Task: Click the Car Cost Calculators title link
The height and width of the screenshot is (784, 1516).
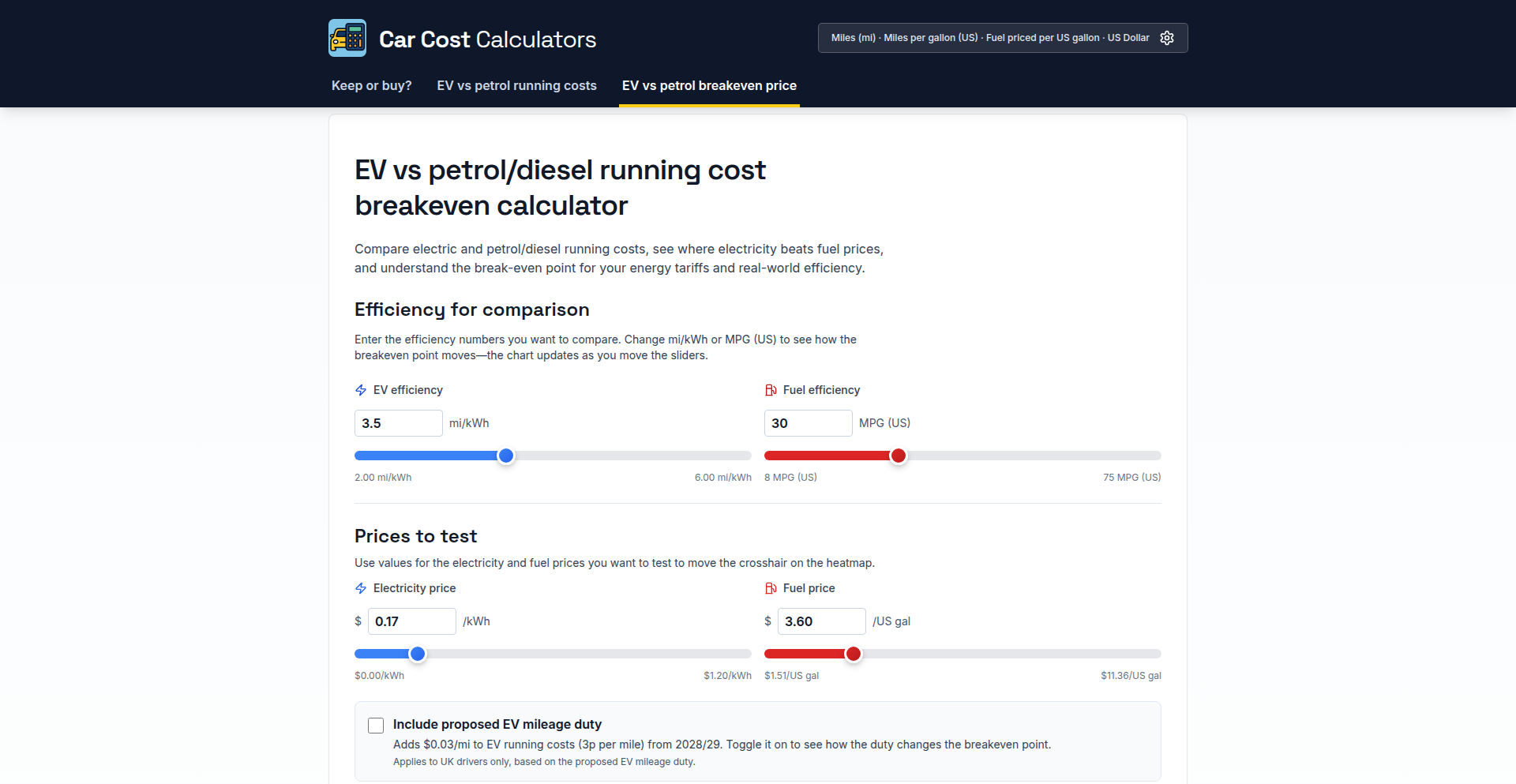Action: click(x=487, y=39)
